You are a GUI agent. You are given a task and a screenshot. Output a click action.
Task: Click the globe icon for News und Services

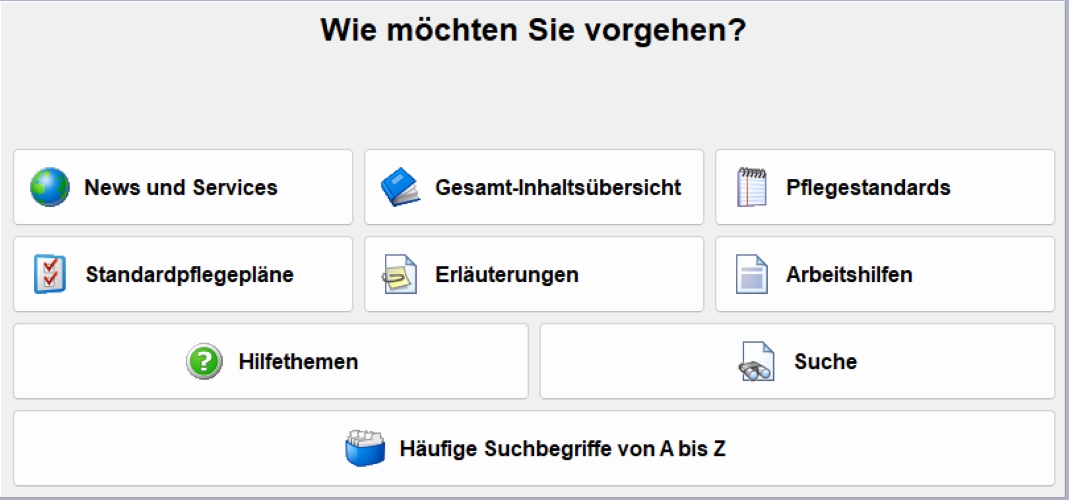50,187
